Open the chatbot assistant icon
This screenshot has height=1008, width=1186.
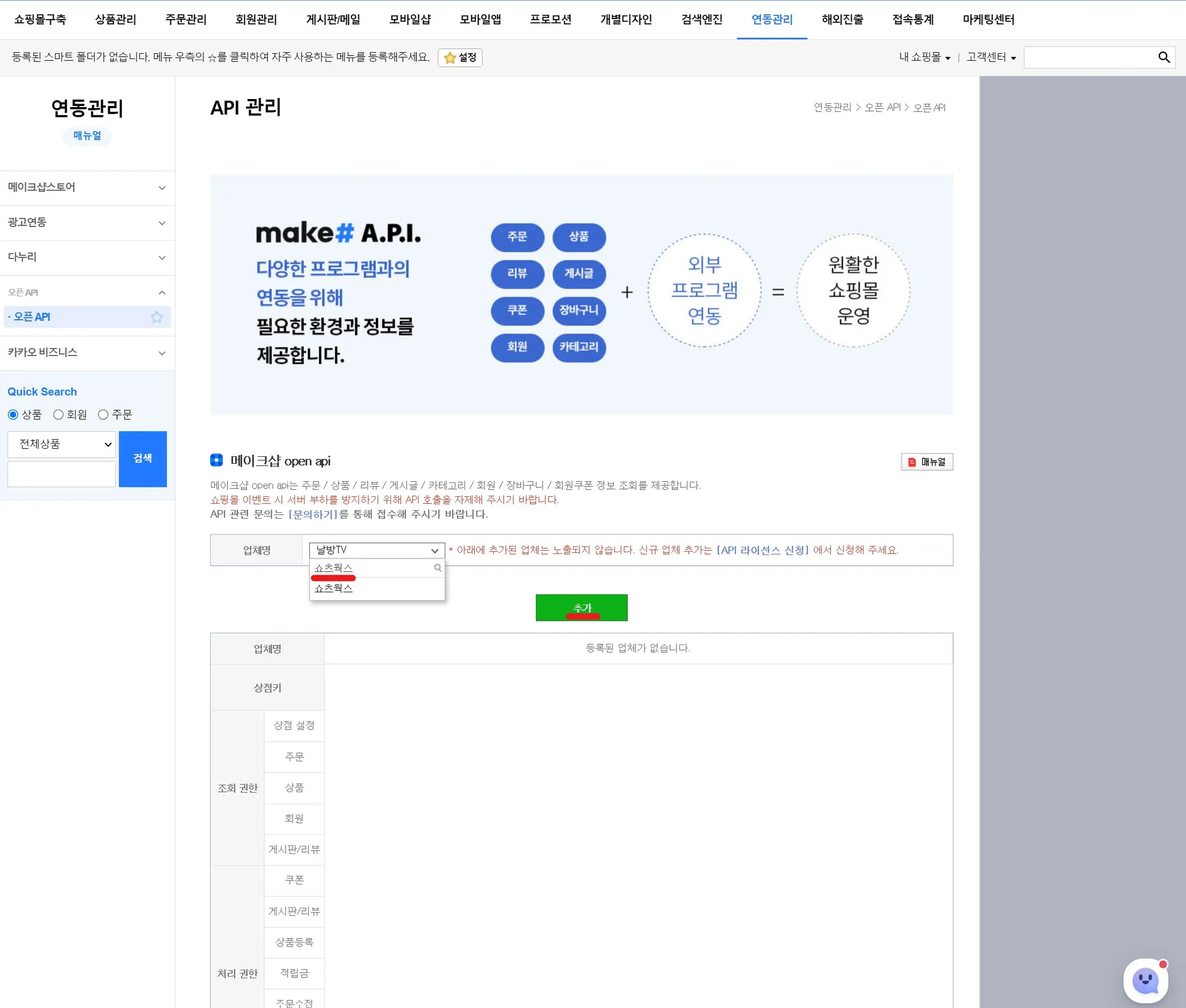click(x=1145, y=981)
